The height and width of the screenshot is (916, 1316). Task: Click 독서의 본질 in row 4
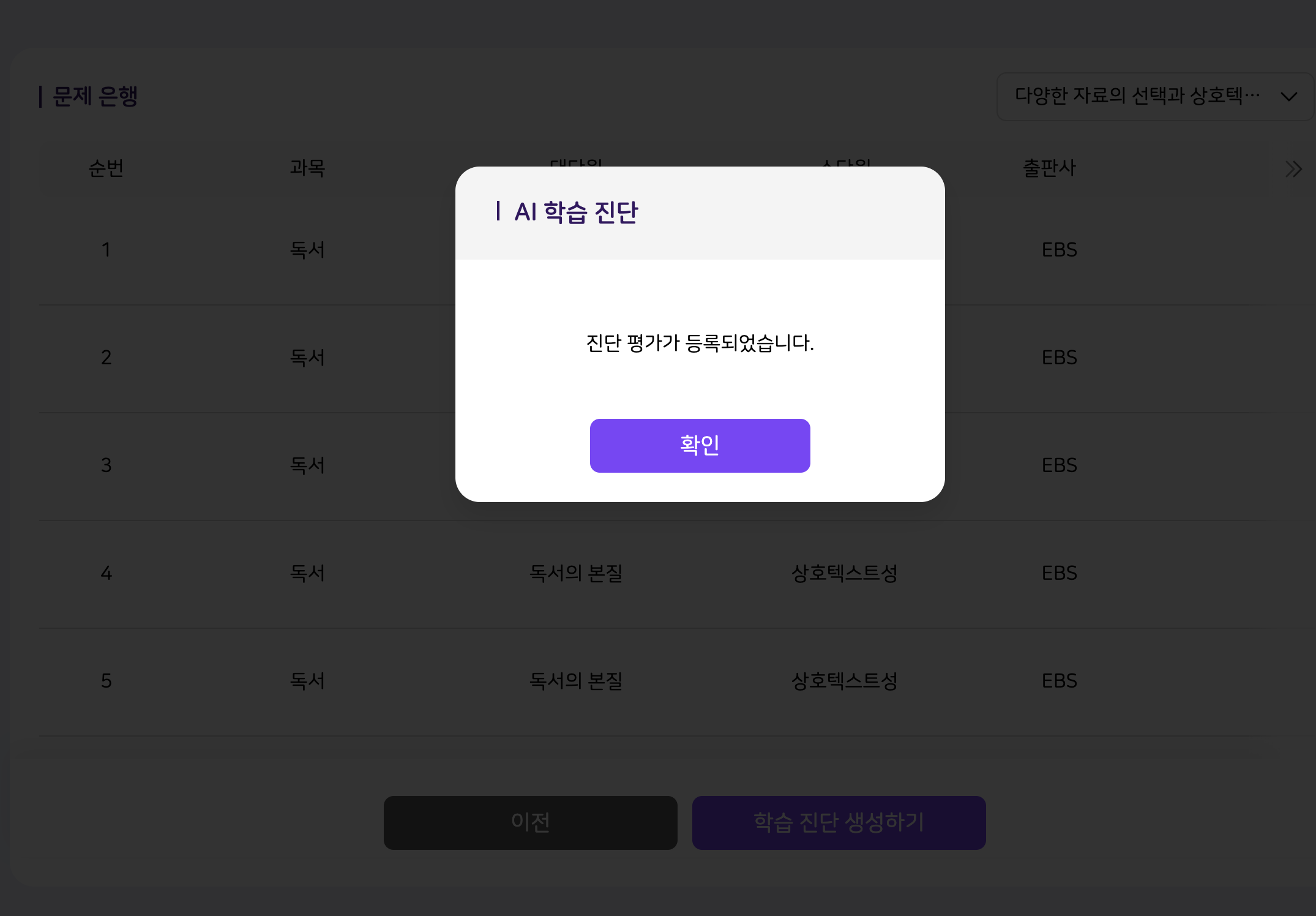point(575,573)
